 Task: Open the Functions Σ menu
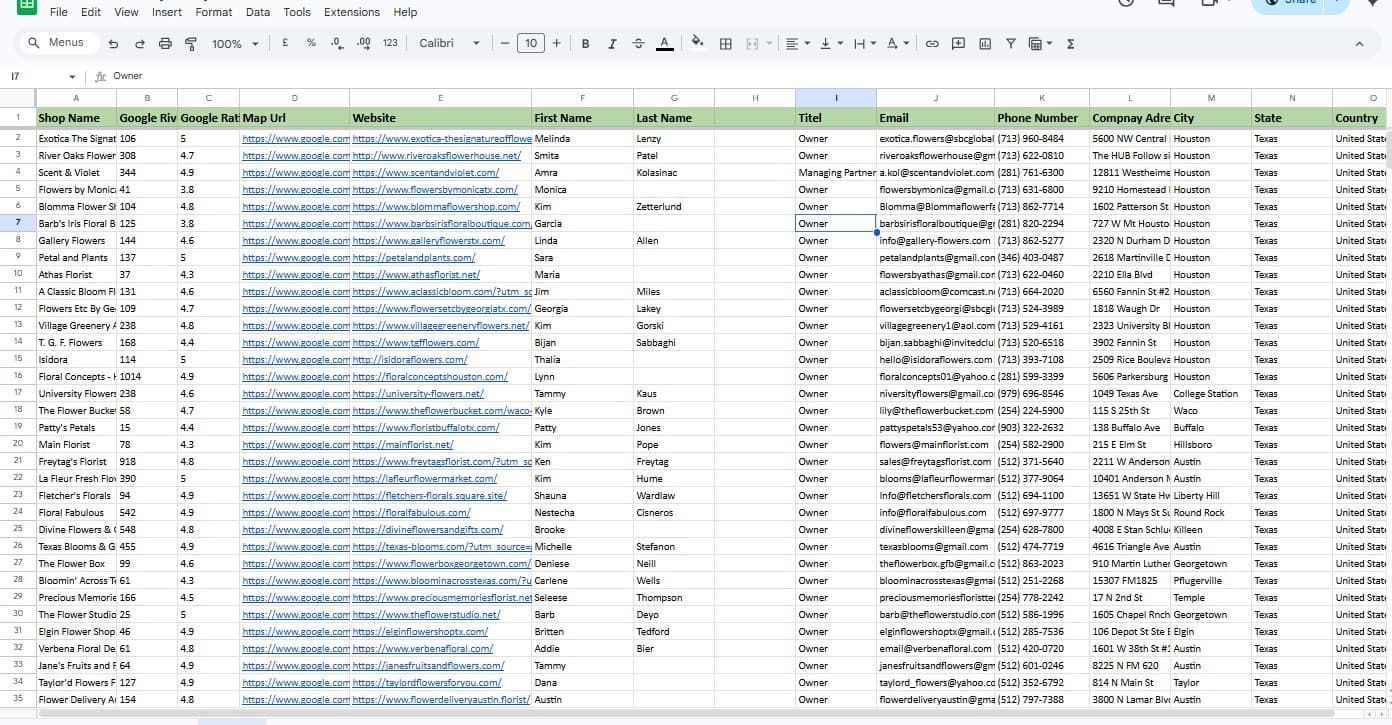pyautogui.click(x=1069, y=43)
